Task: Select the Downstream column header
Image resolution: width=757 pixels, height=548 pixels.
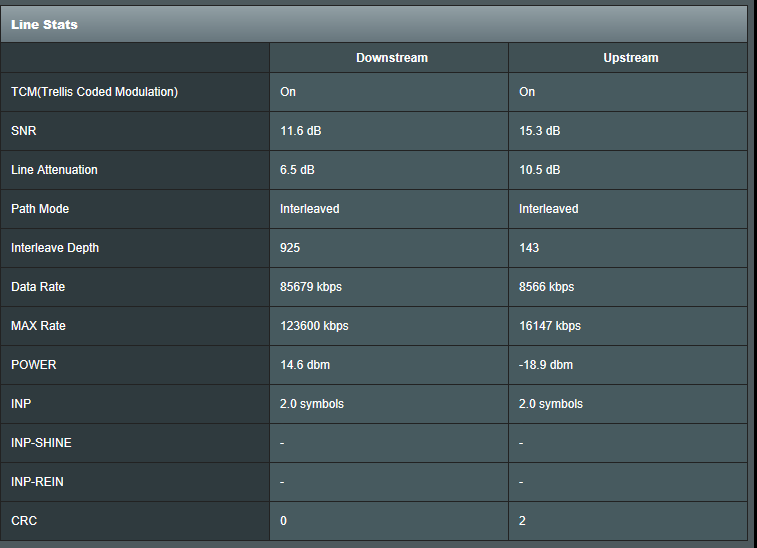Action: (391, 58)
